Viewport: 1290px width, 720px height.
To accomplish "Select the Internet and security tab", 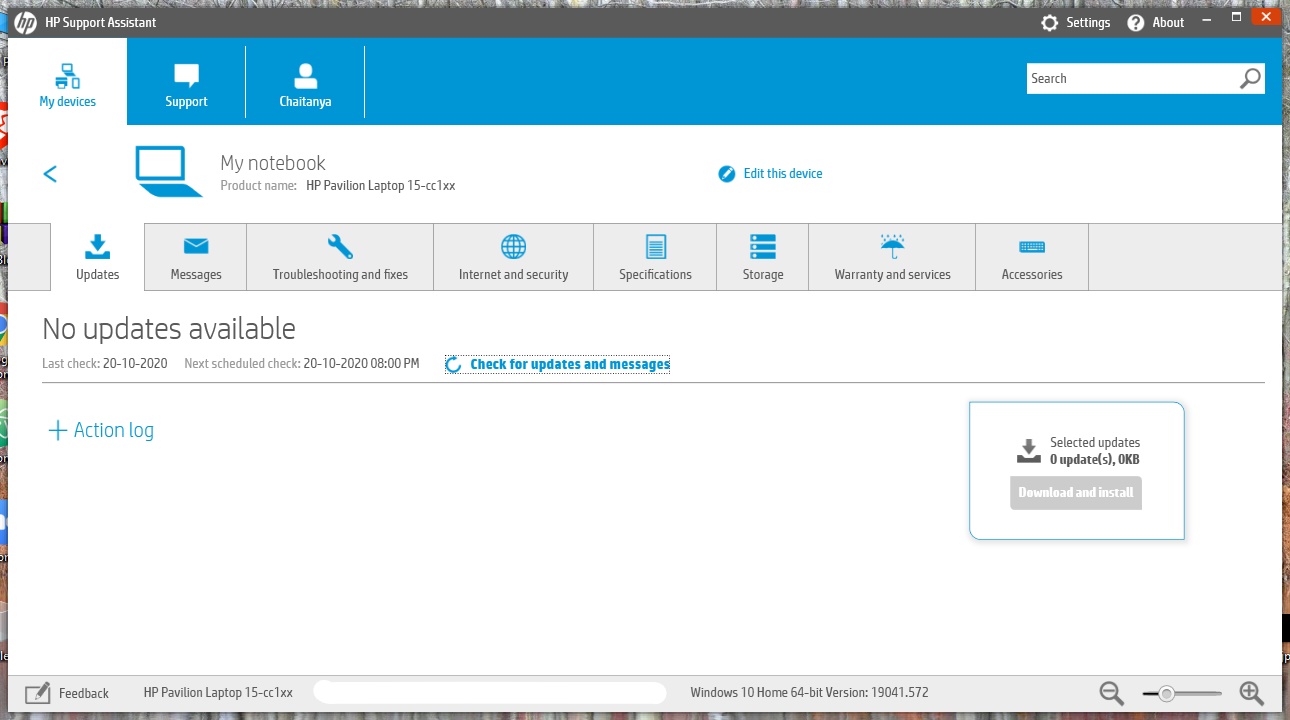I will [x=513, y=257].
